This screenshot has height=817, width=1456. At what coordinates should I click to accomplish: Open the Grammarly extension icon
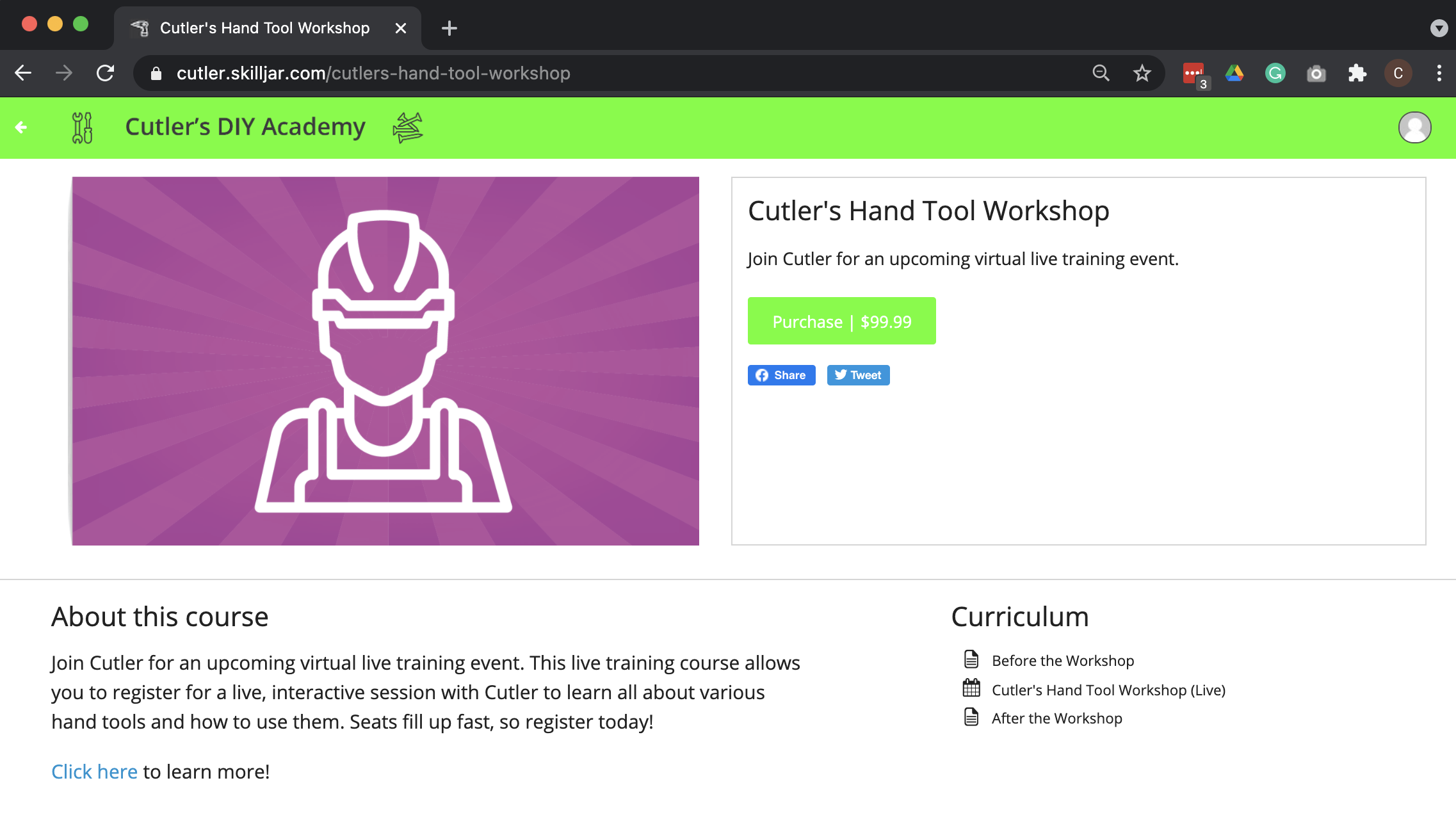[1275, 73]
